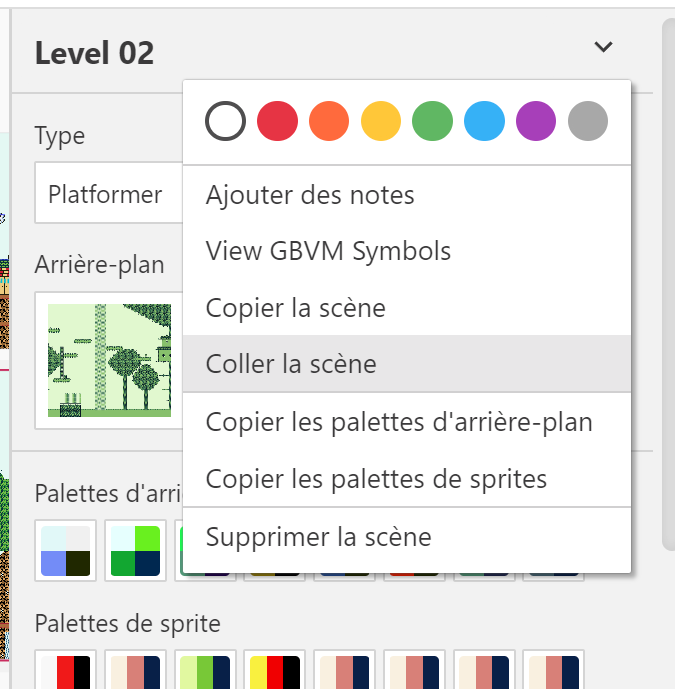
Task: Apply the gray scene label color
Action: (588, 122)
